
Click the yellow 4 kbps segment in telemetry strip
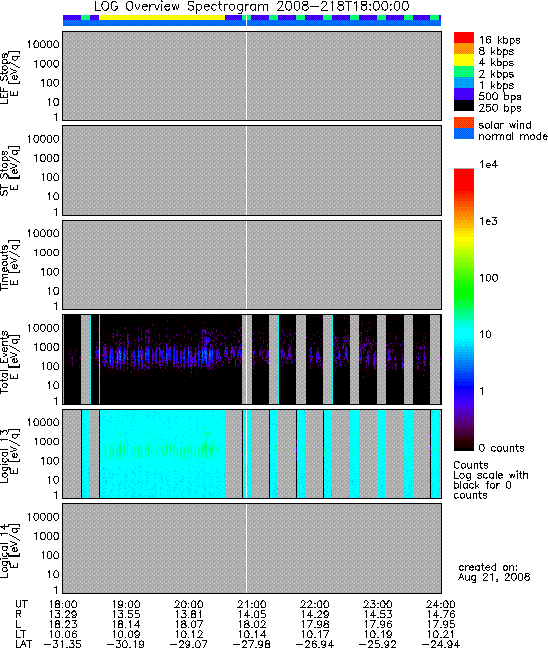point(162,17)
